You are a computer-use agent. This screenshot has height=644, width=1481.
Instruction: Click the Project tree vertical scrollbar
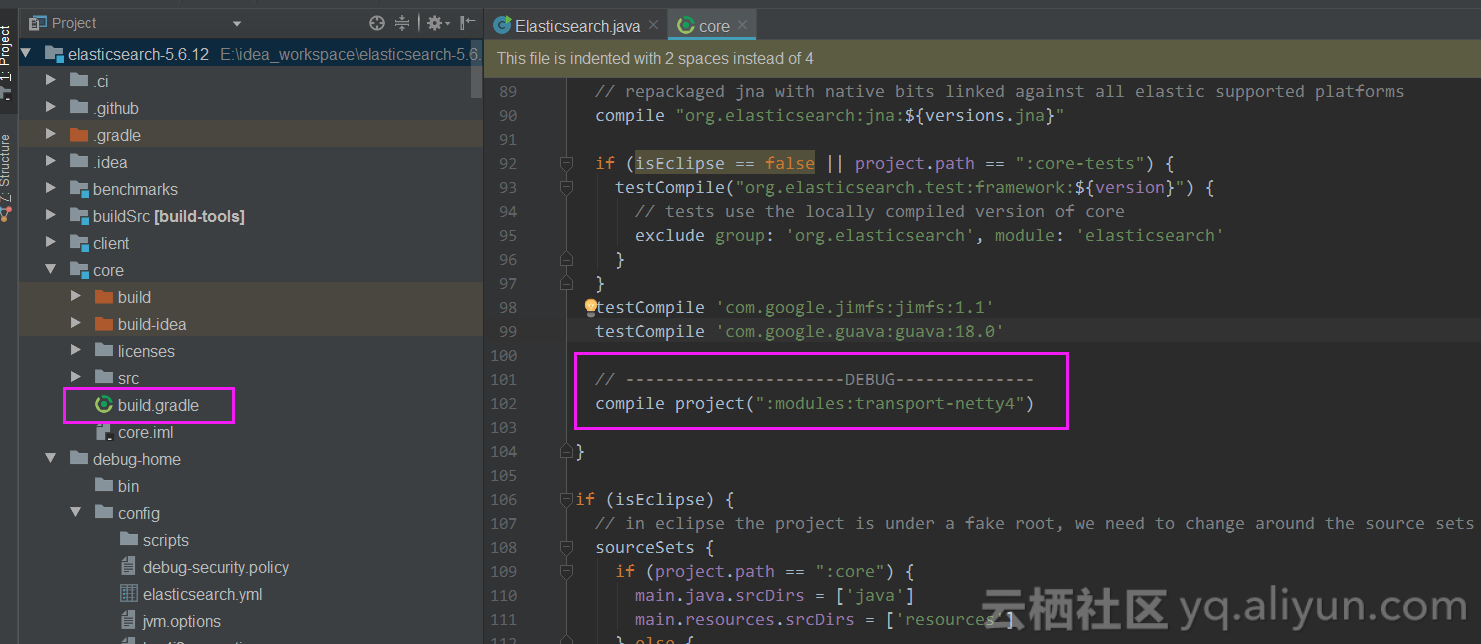(x=476, y=70)
